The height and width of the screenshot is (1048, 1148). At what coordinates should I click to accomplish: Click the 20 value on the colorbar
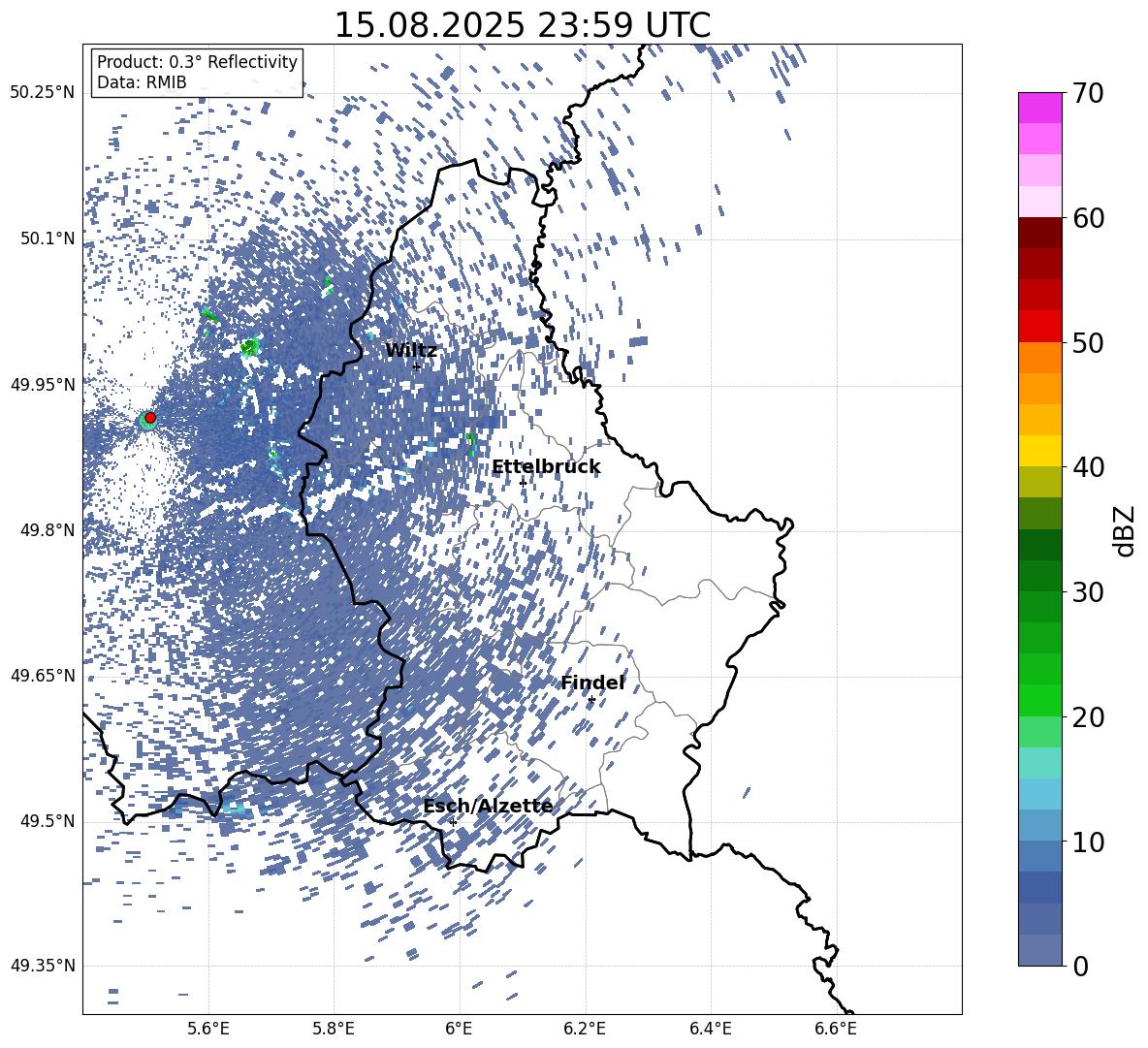click(x=1088, y=716)
